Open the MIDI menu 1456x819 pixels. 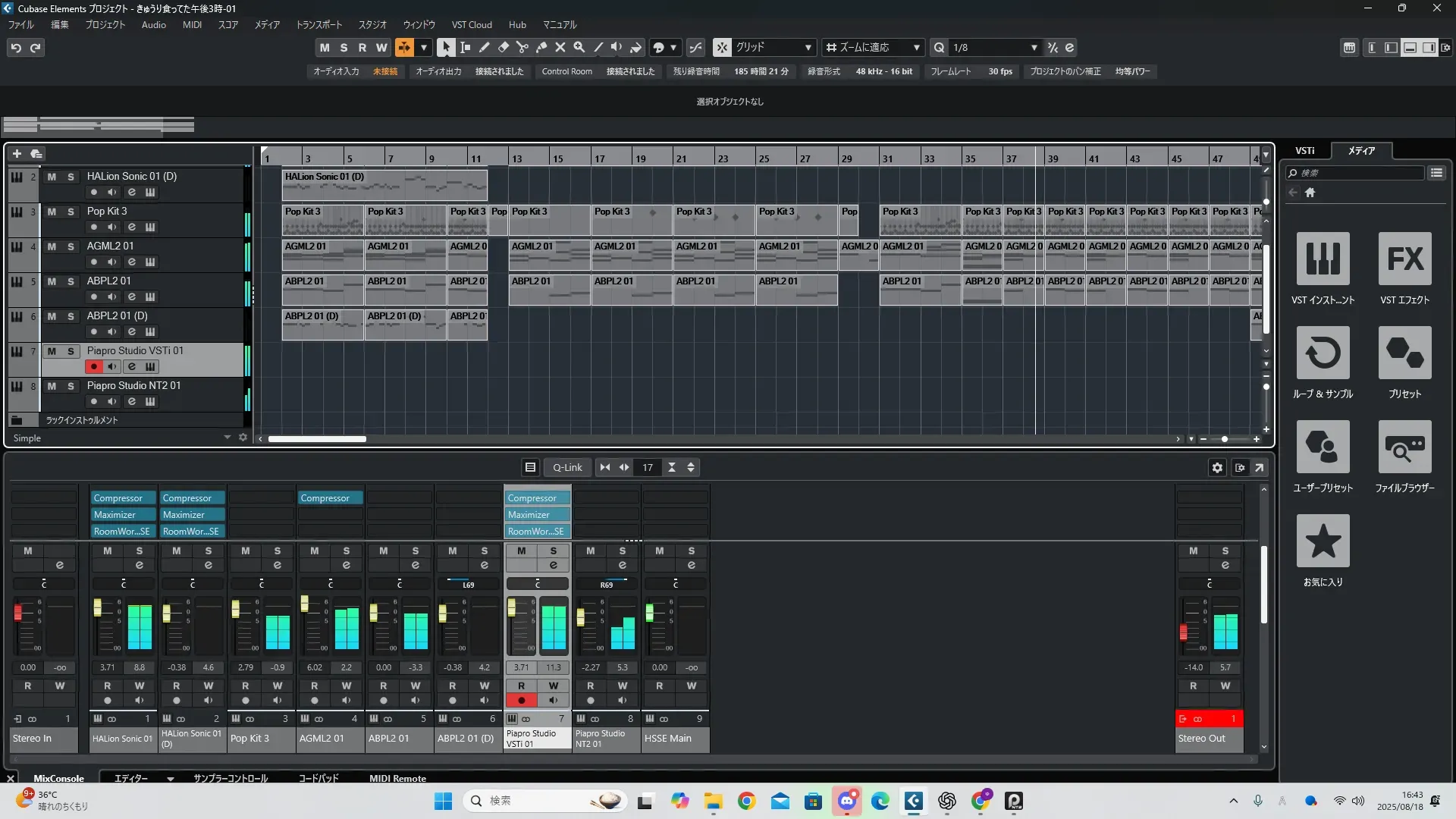[192, 24]
